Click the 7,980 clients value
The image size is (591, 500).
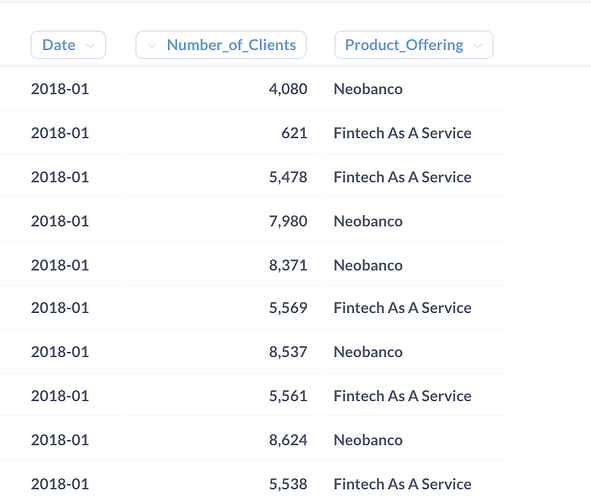288,221
